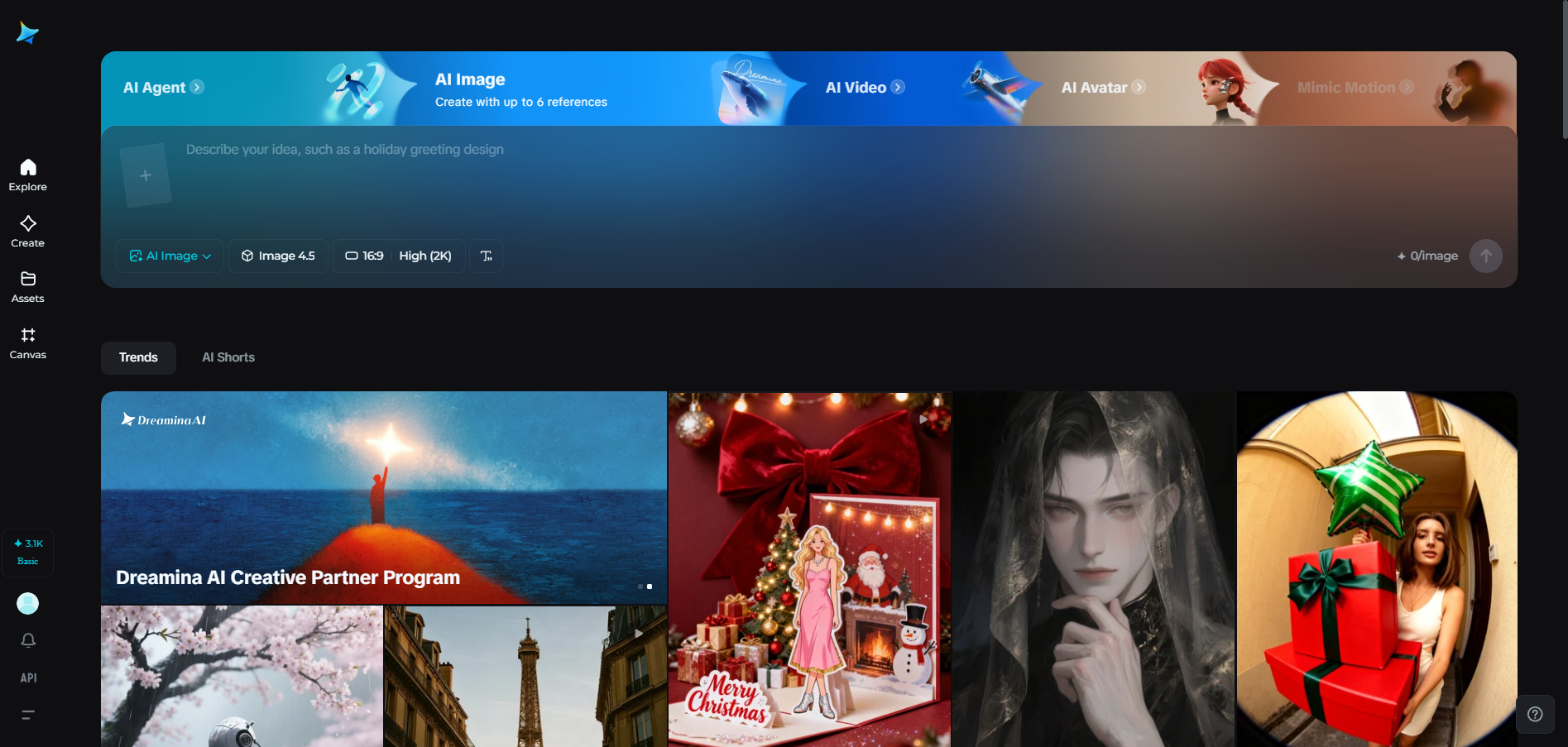Select the AI Agent banner tab
This screenshot has height=747, width=1568.
[x=164, y=87]
